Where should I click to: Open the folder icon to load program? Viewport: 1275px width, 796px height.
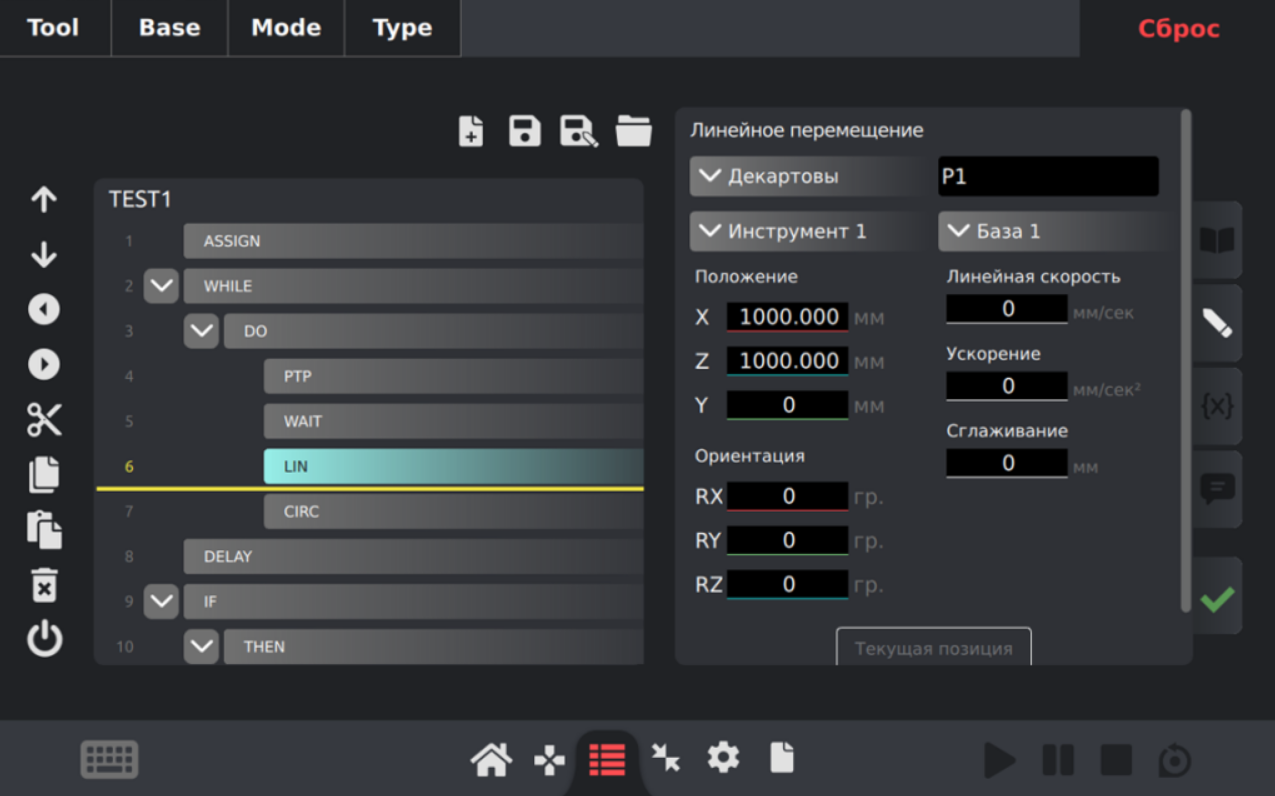click(633, 131)
